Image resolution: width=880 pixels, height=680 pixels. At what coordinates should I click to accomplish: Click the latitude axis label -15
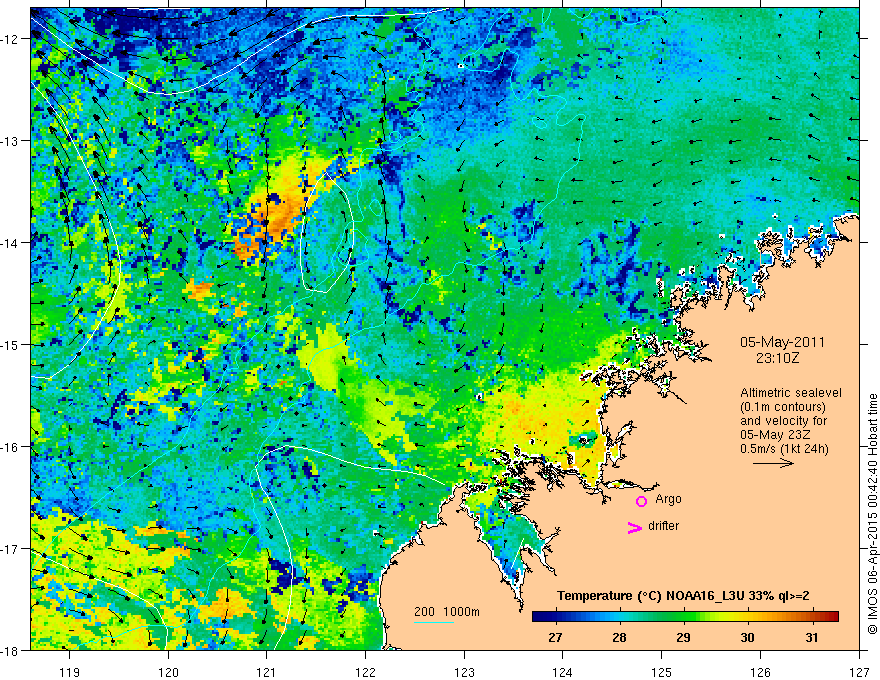[x=10, y=345]
